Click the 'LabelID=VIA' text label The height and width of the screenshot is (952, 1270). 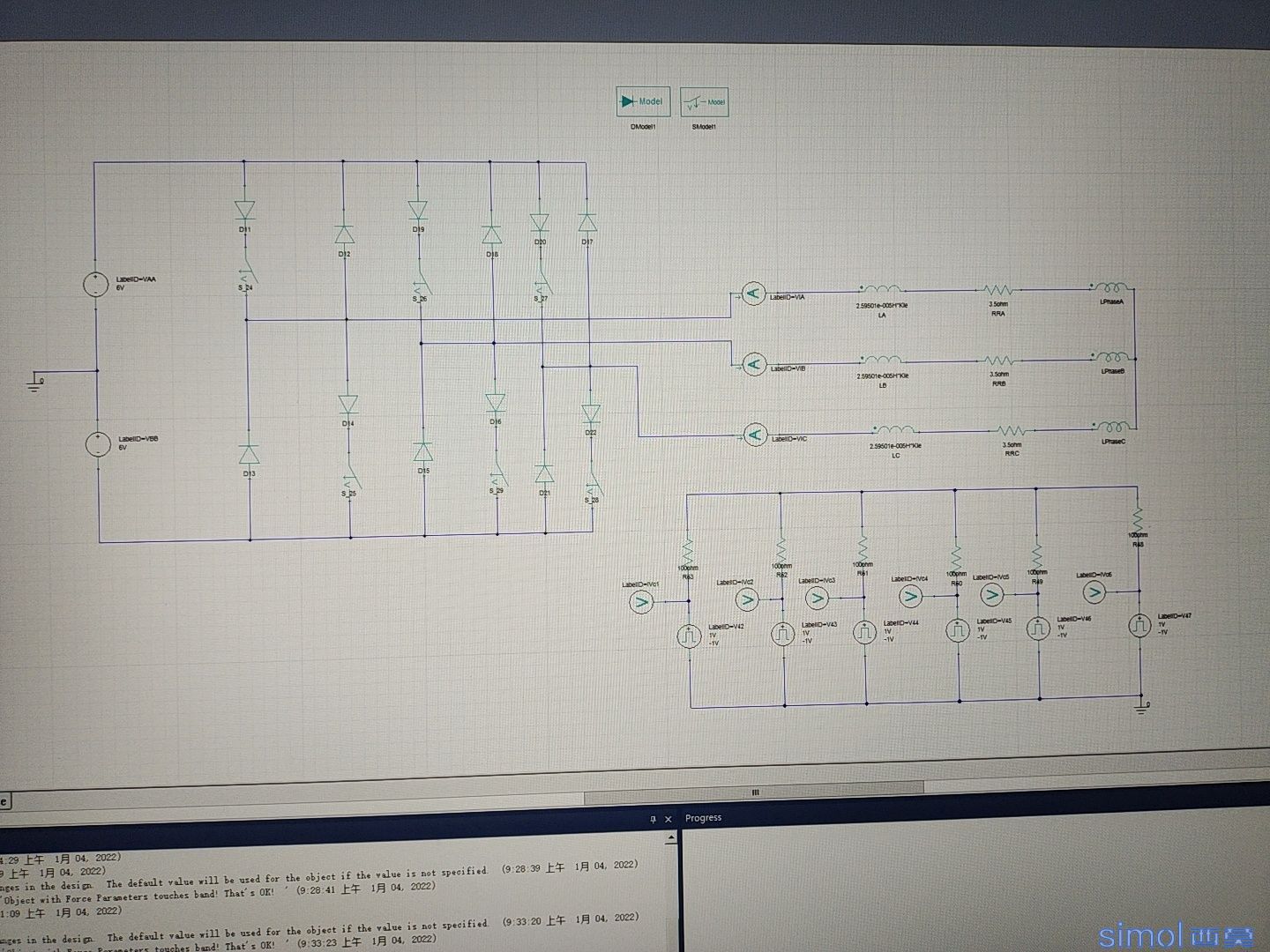pyautogui.click(x=788, y=298)
